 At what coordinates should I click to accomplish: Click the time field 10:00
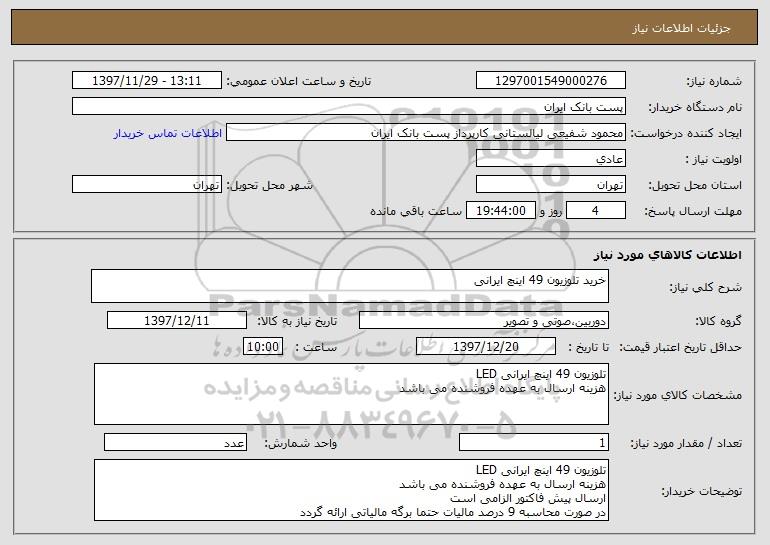(x=263, y=347)
